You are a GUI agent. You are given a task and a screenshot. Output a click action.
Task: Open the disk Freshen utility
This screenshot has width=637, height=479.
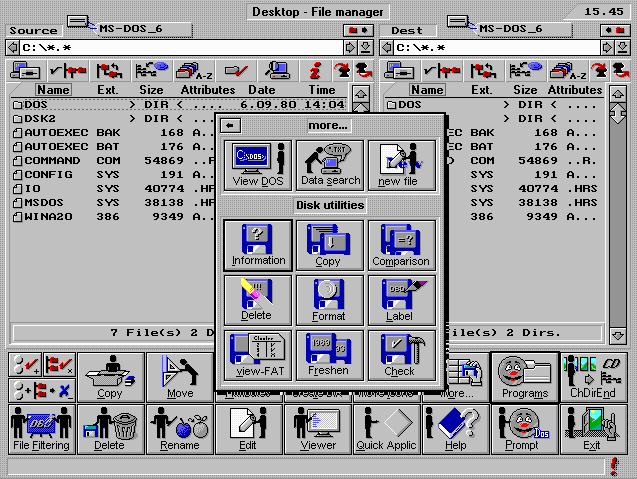point(330,355)
